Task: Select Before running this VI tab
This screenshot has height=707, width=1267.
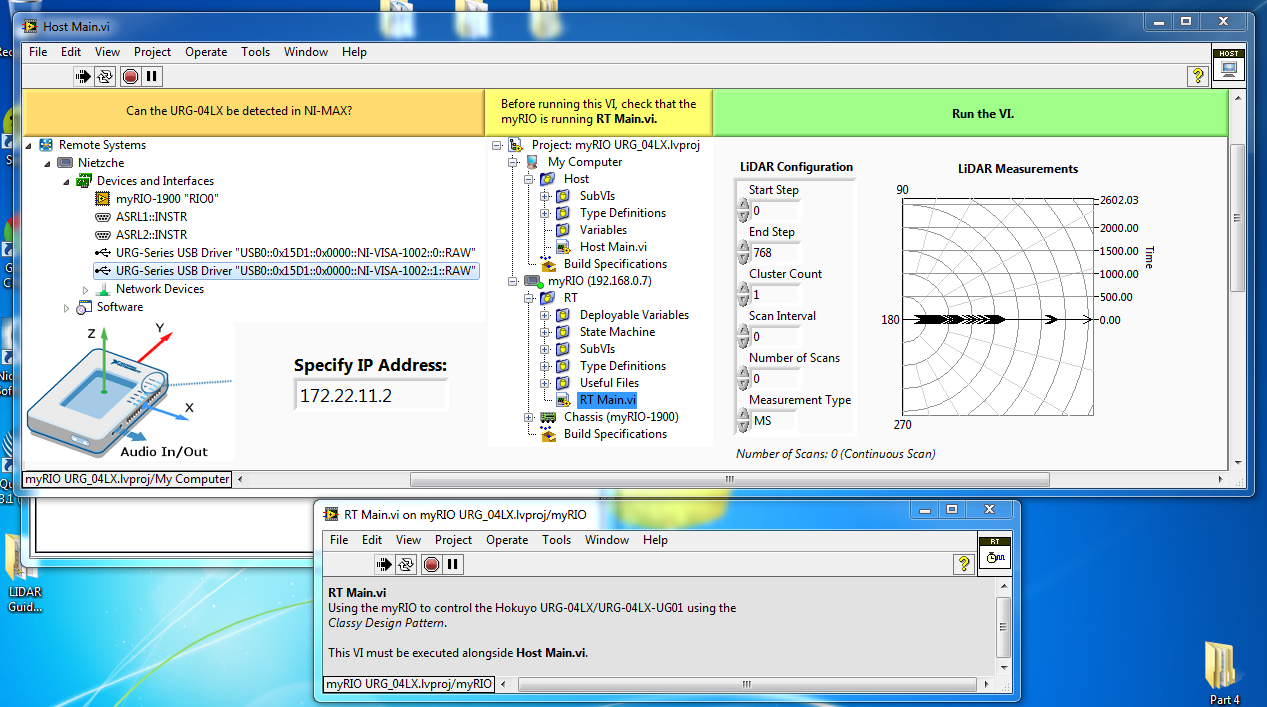Action: [x=598, y=113]
